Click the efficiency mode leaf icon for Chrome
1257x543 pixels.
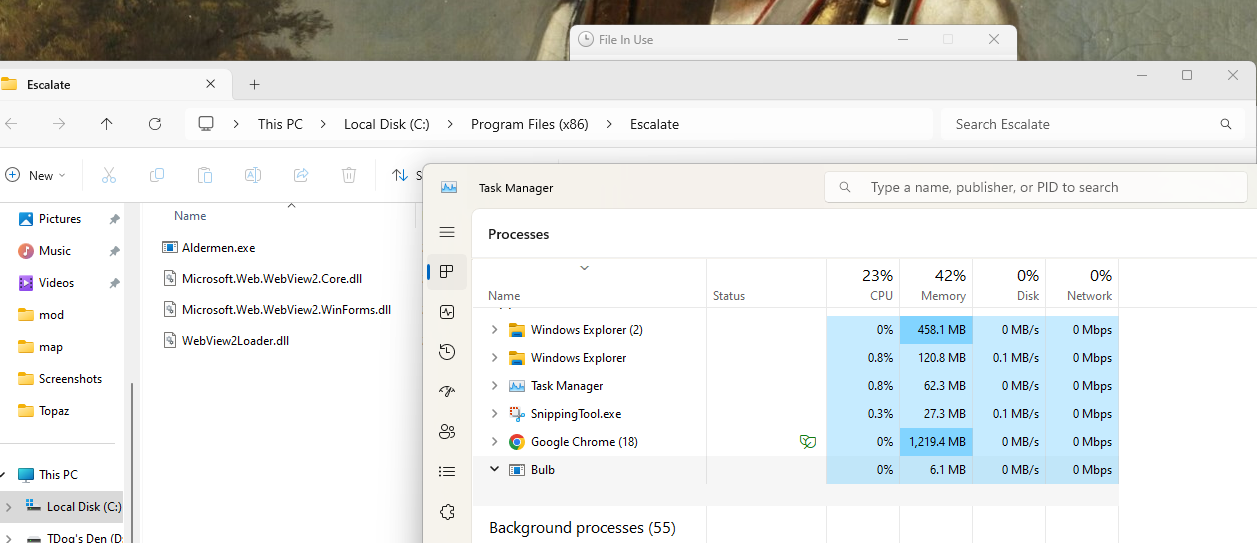(x=808, y=441)
